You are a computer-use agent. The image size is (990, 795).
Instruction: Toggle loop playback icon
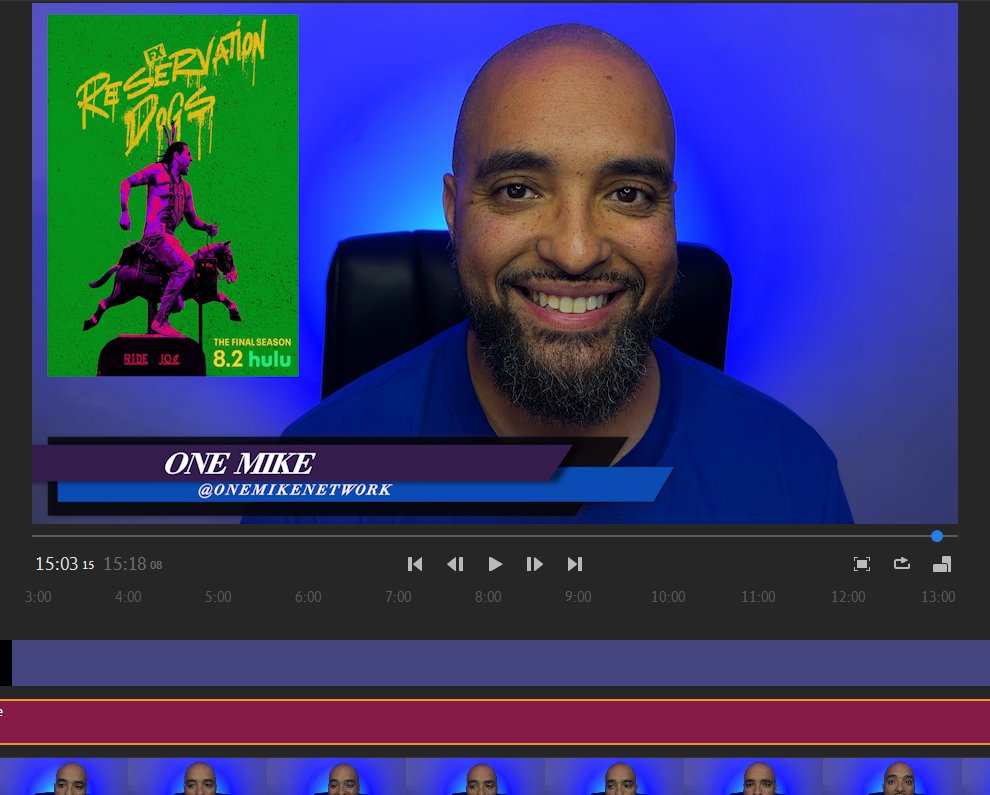pos(902,563)
